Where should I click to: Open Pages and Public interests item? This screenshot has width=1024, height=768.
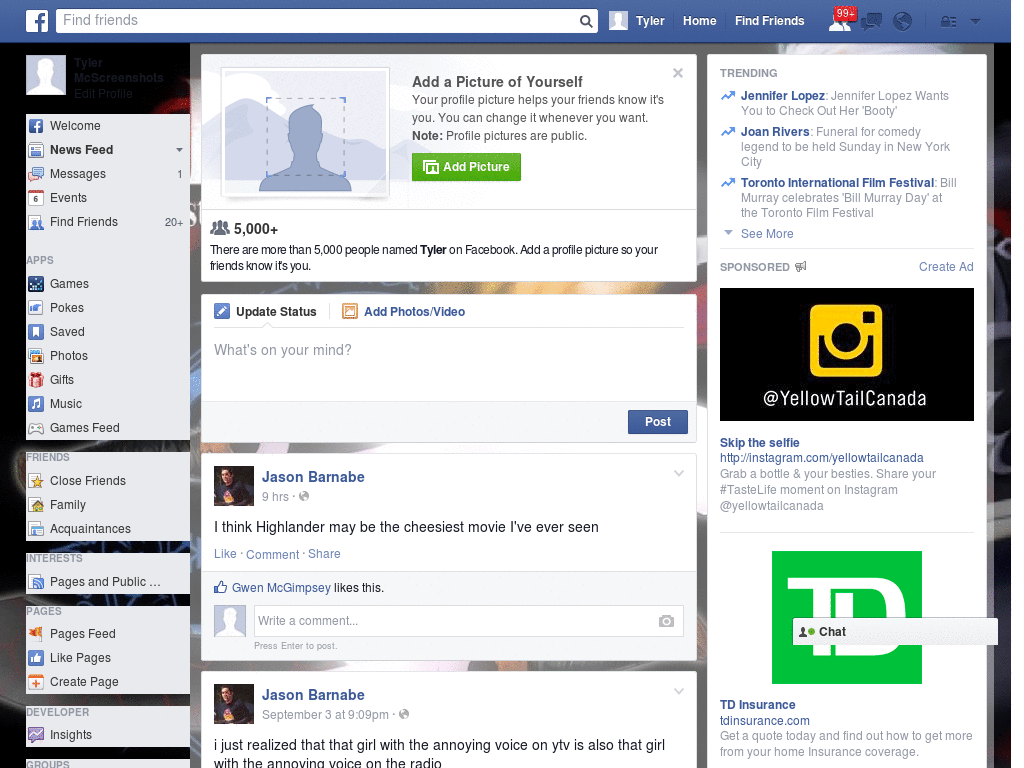(105, 582)
